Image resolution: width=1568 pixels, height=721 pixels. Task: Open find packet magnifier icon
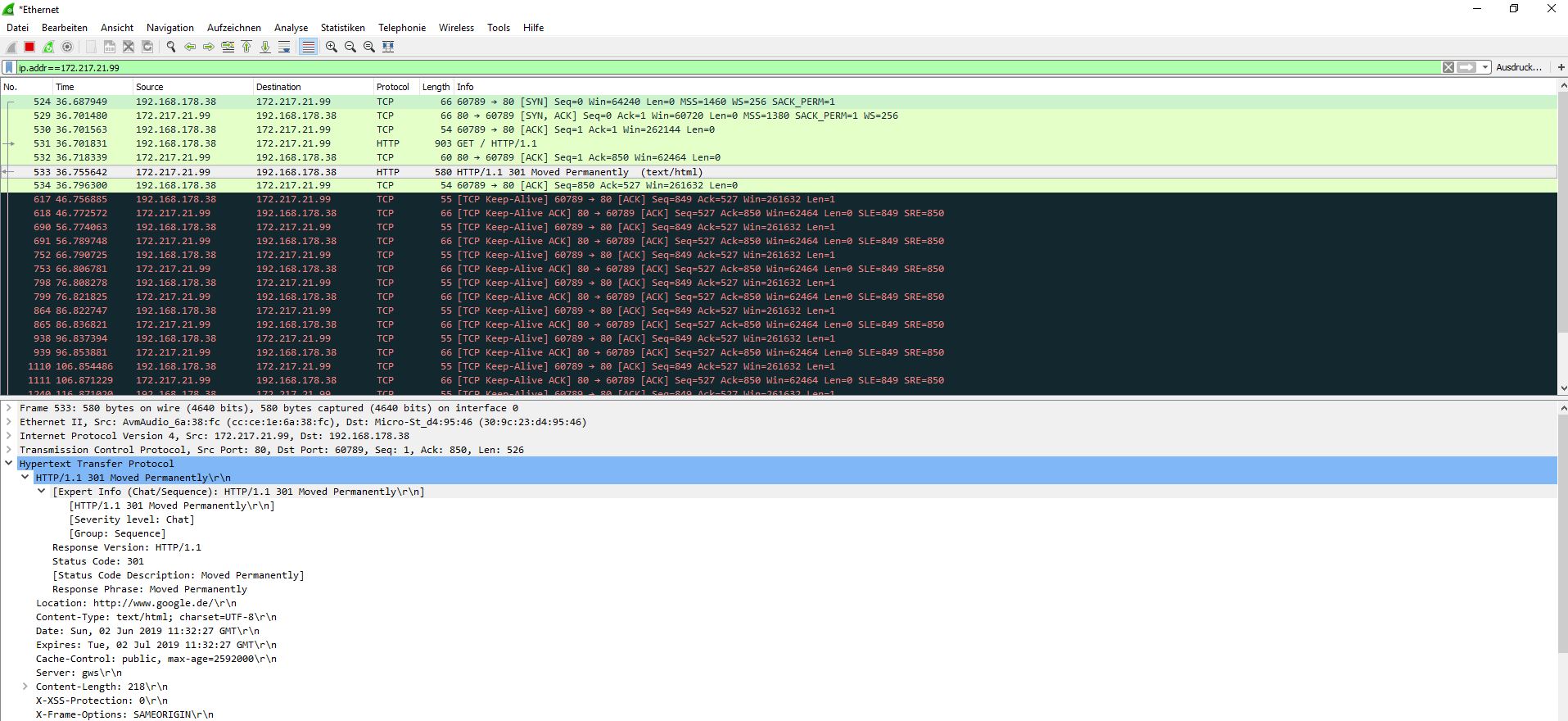click(x=171, y=47)
